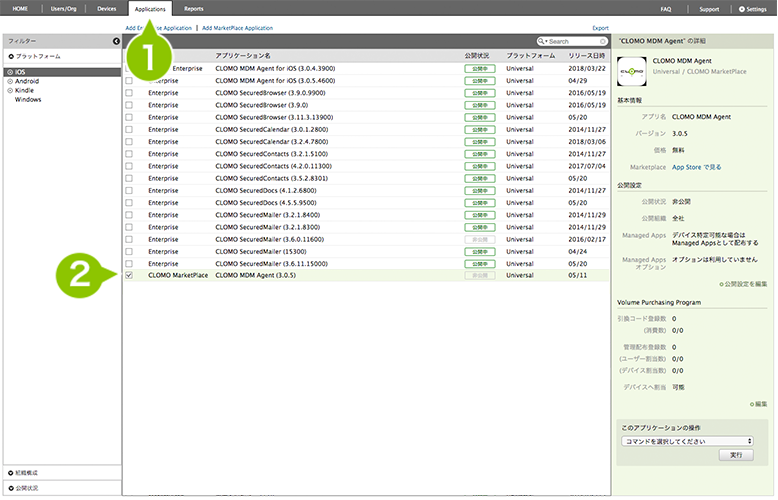
Task: Click the CLOMO MDM Agent app logo
Action: point(632,71)
